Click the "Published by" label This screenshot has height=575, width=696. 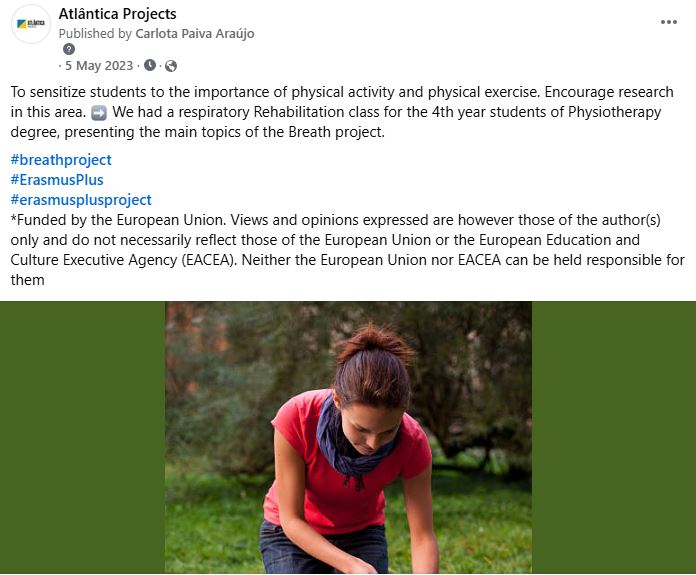[x=95, y=33]
